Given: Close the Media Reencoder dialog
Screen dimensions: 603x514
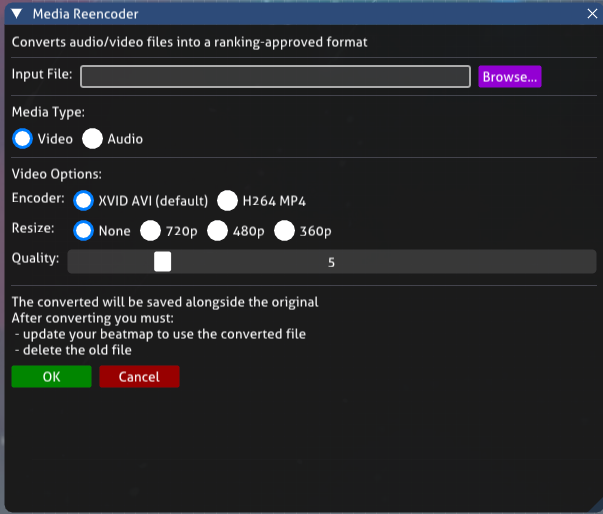Looking at the screenshot, I should [x=589, y=14].
